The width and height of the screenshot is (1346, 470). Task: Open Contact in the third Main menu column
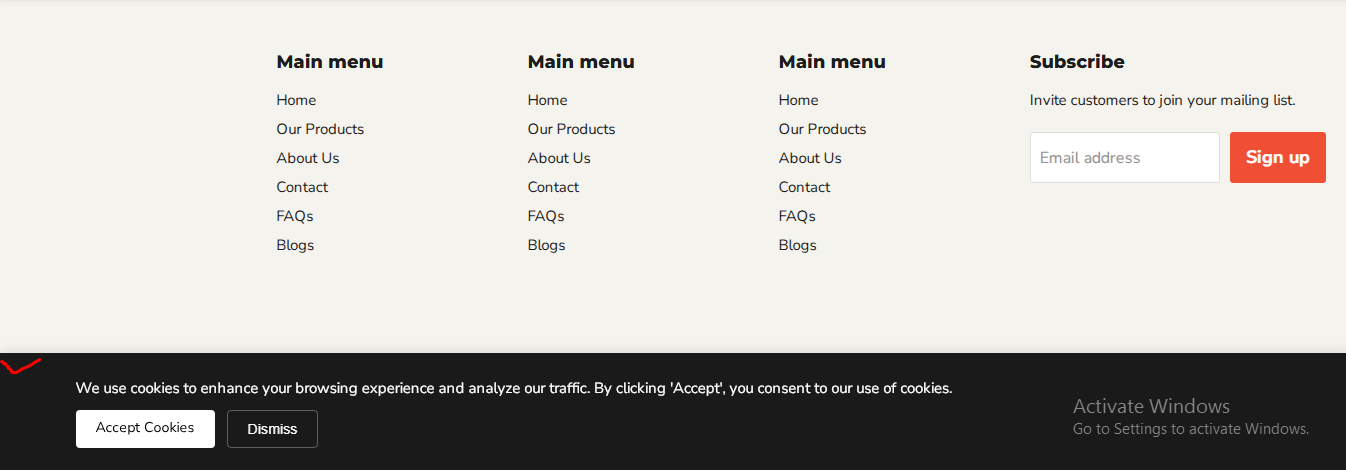coord(804,187)
